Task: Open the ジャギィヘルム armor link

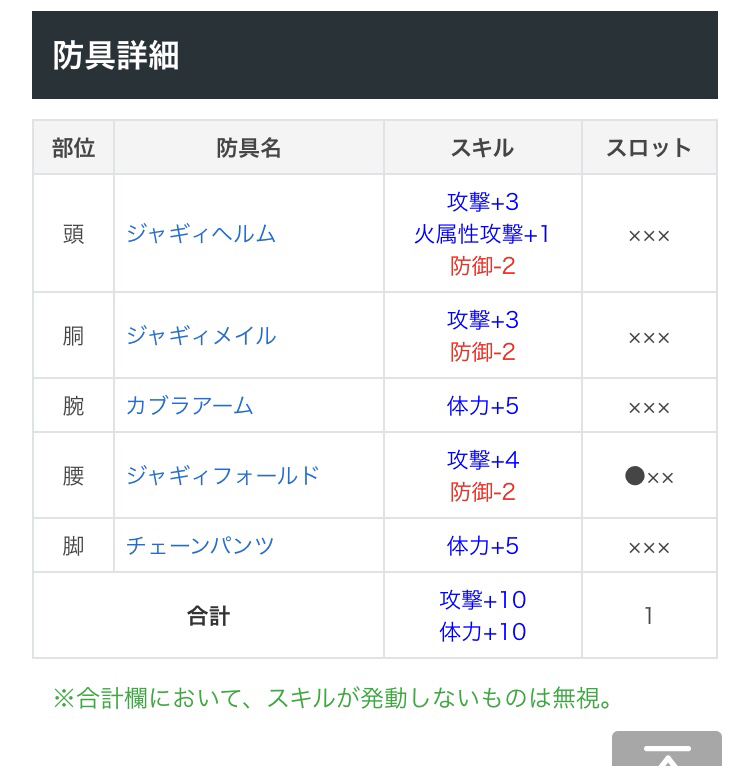Action: [x=201, y=234]
